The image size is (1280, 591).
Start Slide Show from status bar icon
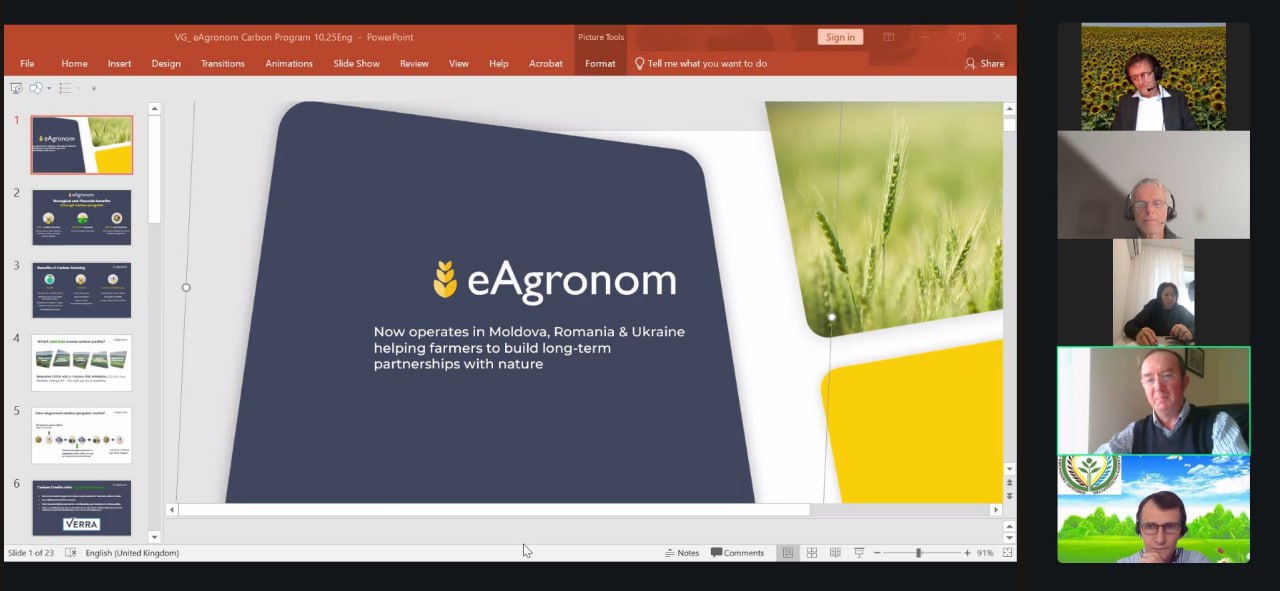(x=858, y=553)
